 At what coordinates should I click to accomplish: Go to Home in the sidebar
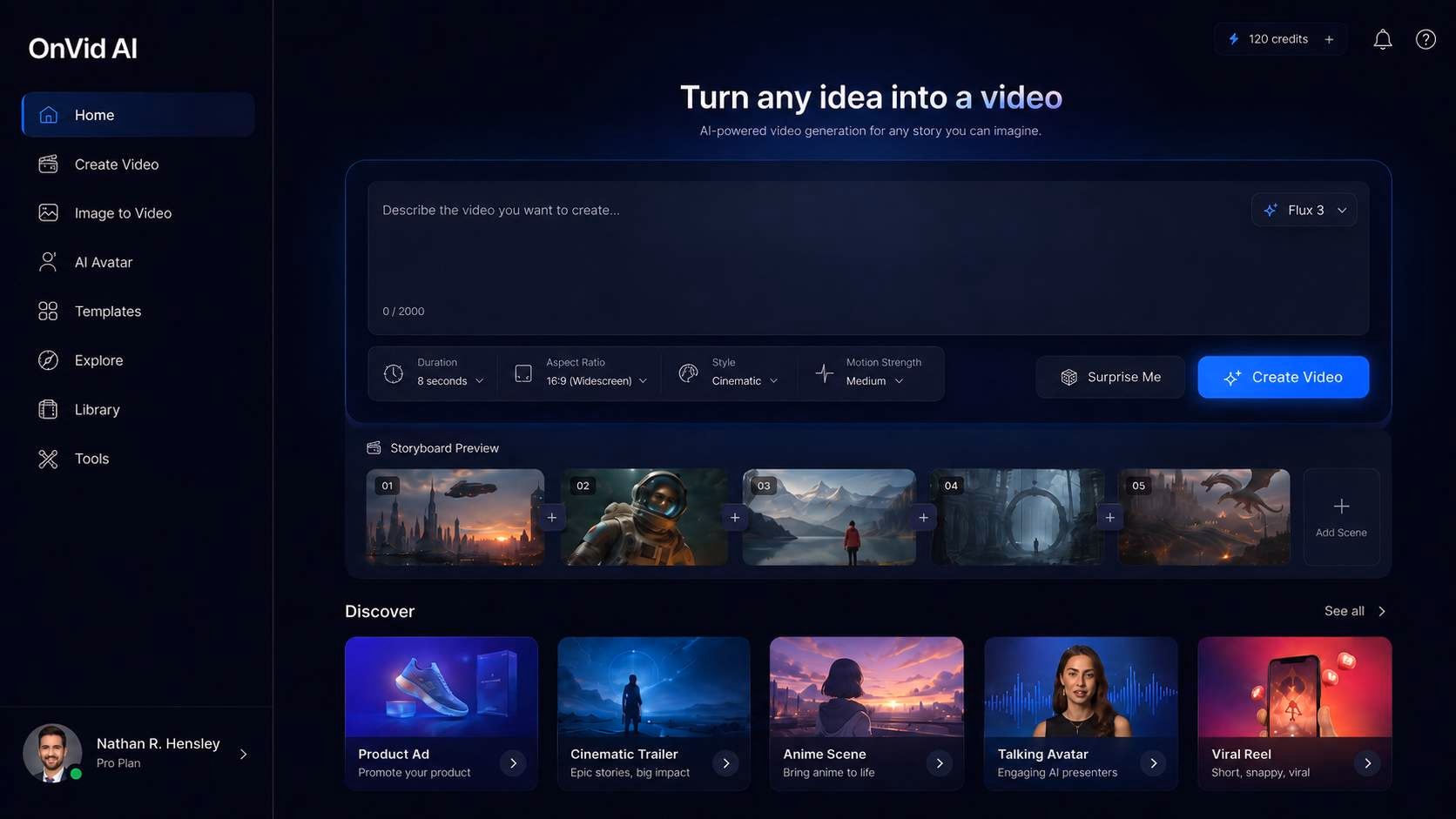(138, 115)
